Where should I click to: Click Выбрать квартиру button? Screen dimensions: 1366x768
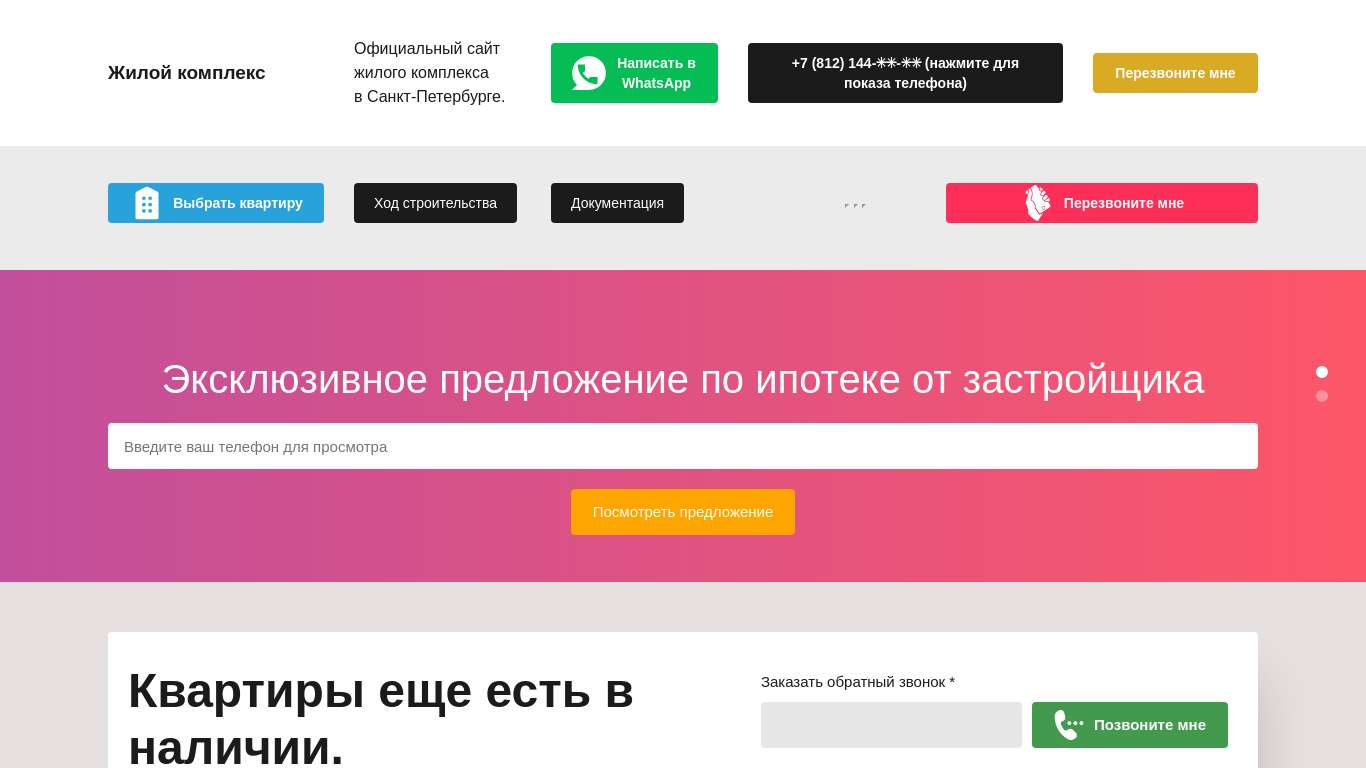[x=216, y=203]
